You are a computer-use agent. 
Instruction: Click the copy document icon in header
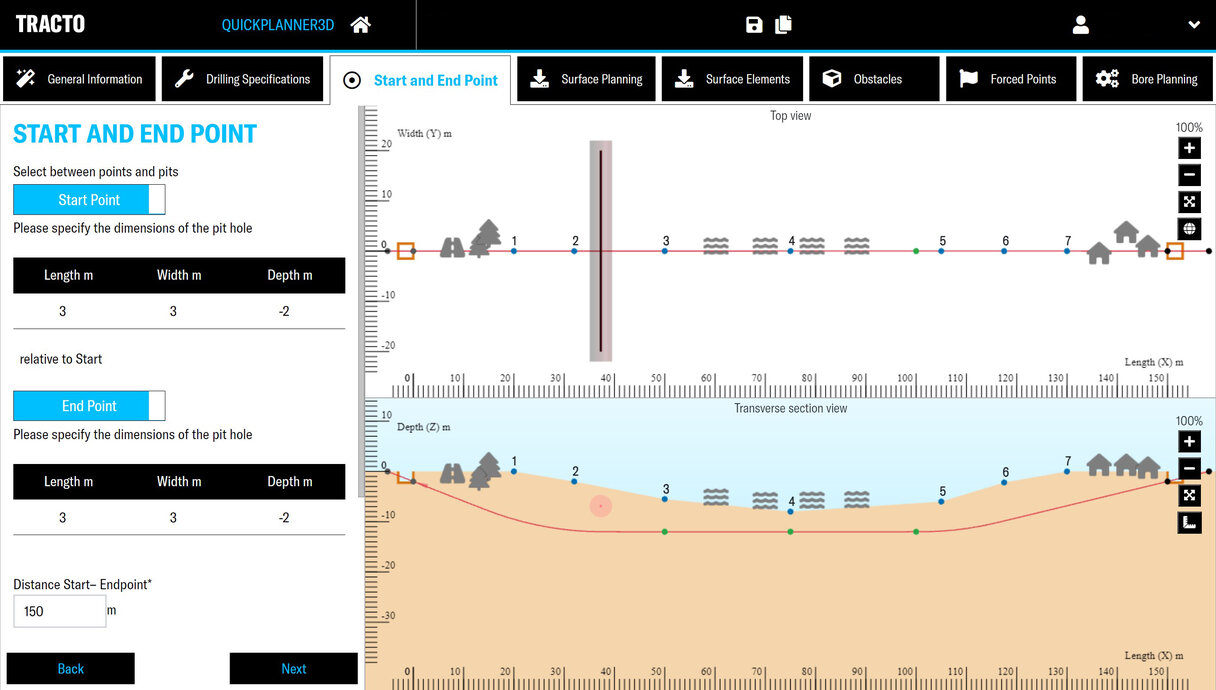[x=783, y=25]
